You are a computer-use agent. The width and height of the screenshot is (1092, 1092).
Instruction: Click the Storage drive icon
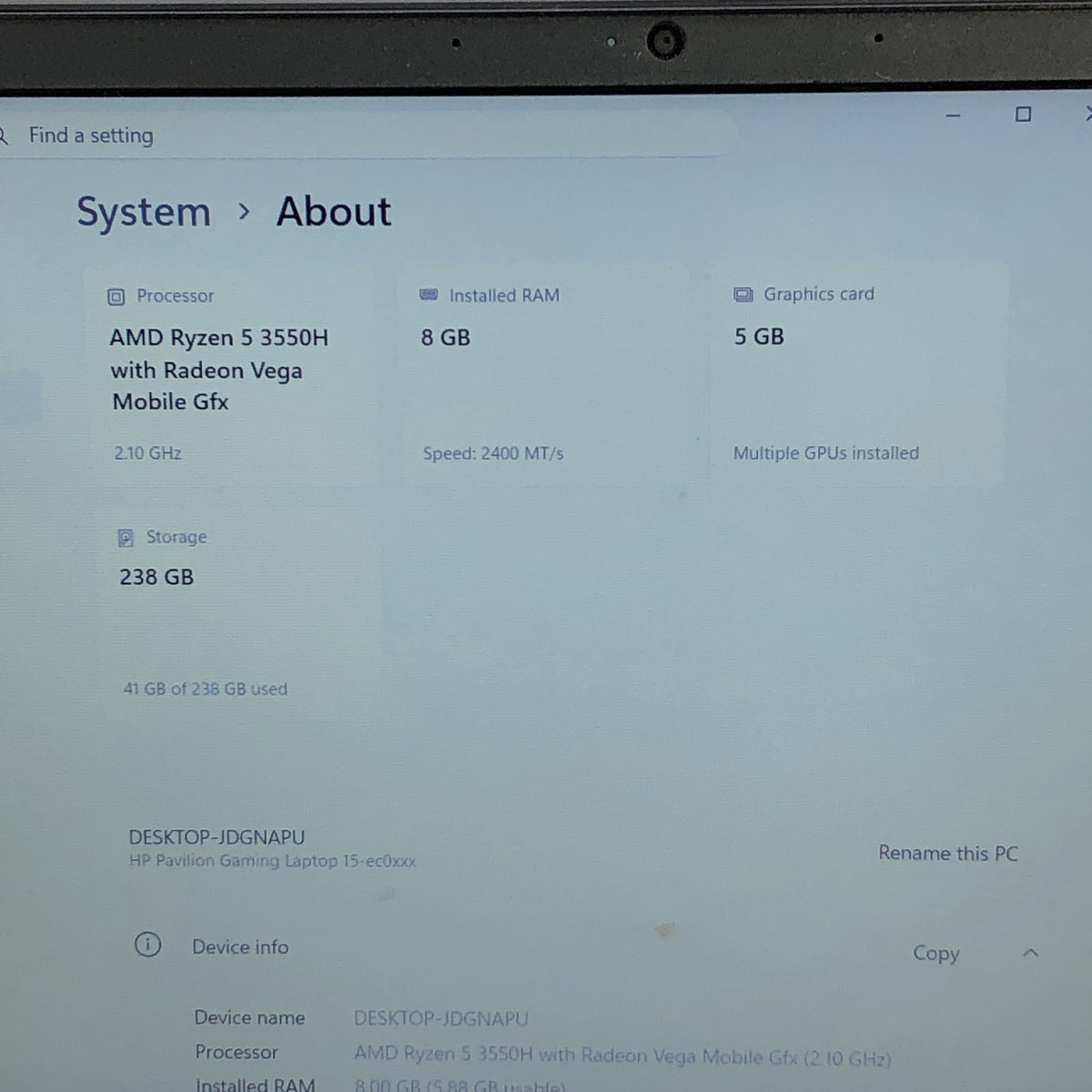click(126, 538)
